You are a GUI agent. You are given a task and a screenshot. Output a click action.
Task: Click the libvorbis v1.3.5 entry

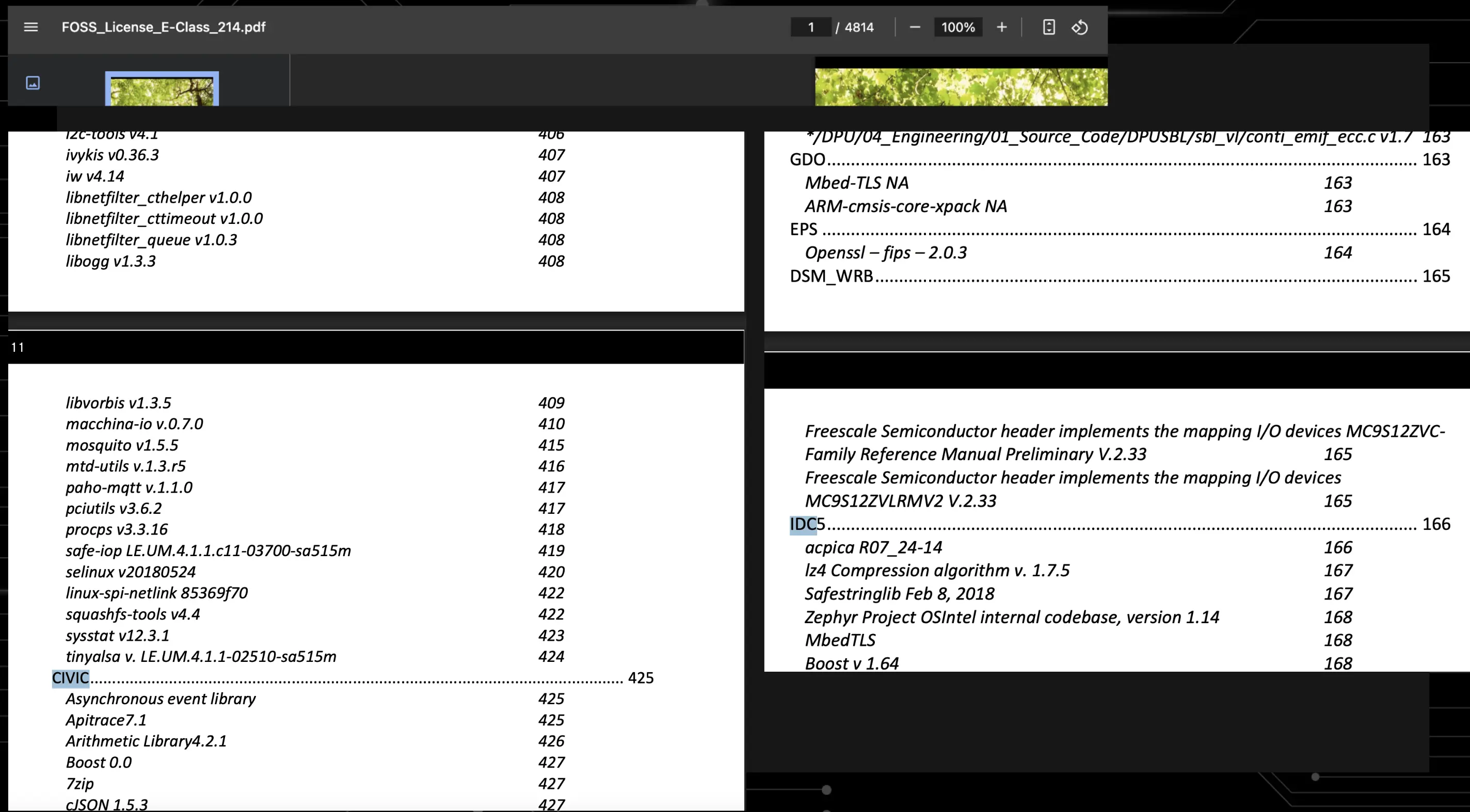[x=118, y=402]
